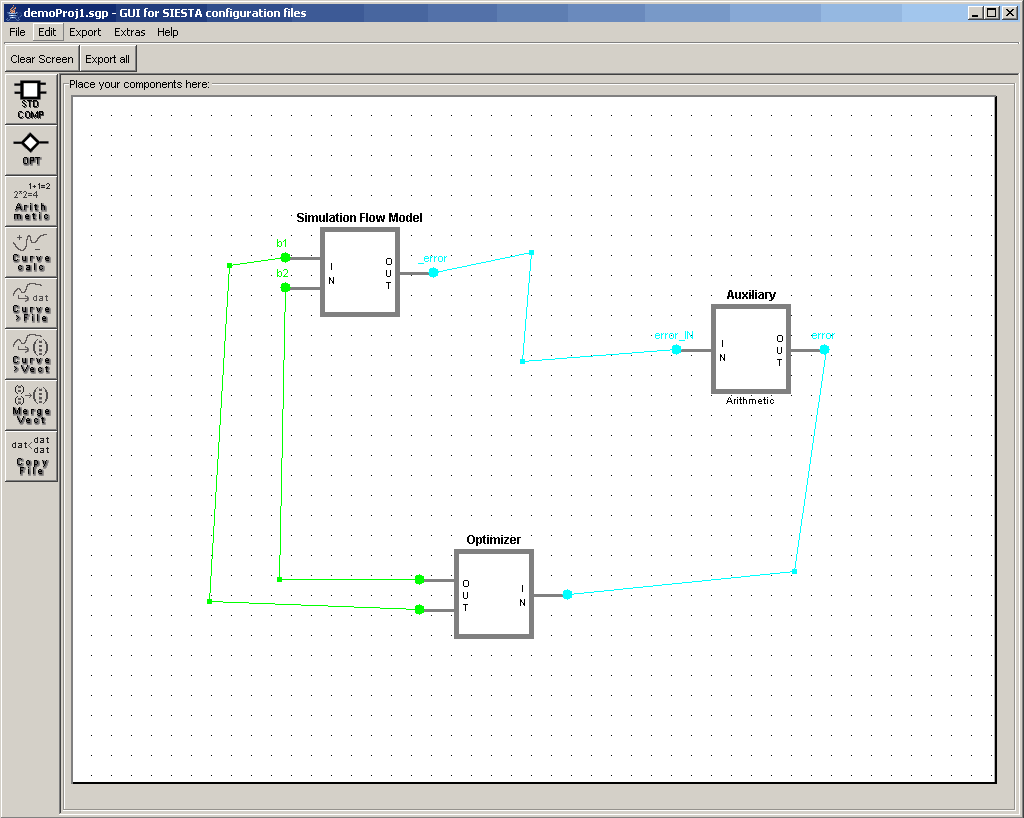Select the OPT optimizer component tool

pos(31,150)
